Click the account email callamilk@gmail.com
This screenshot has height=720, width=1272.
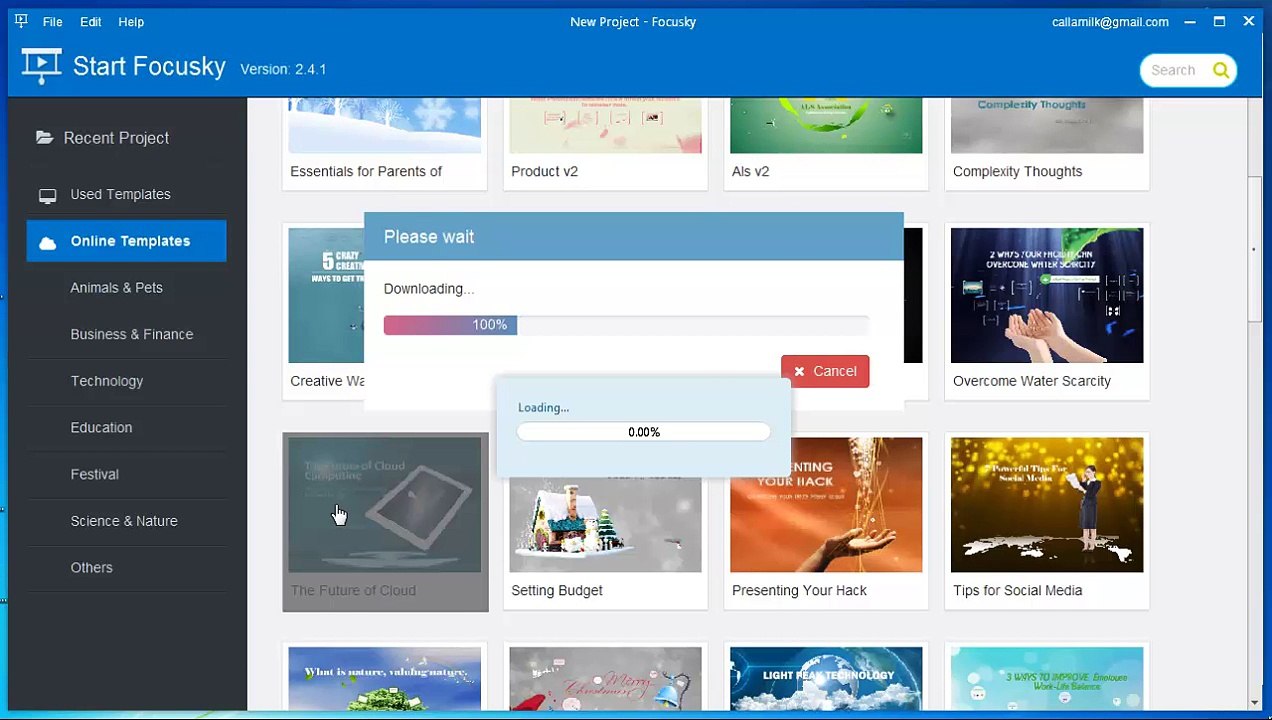1110,21
